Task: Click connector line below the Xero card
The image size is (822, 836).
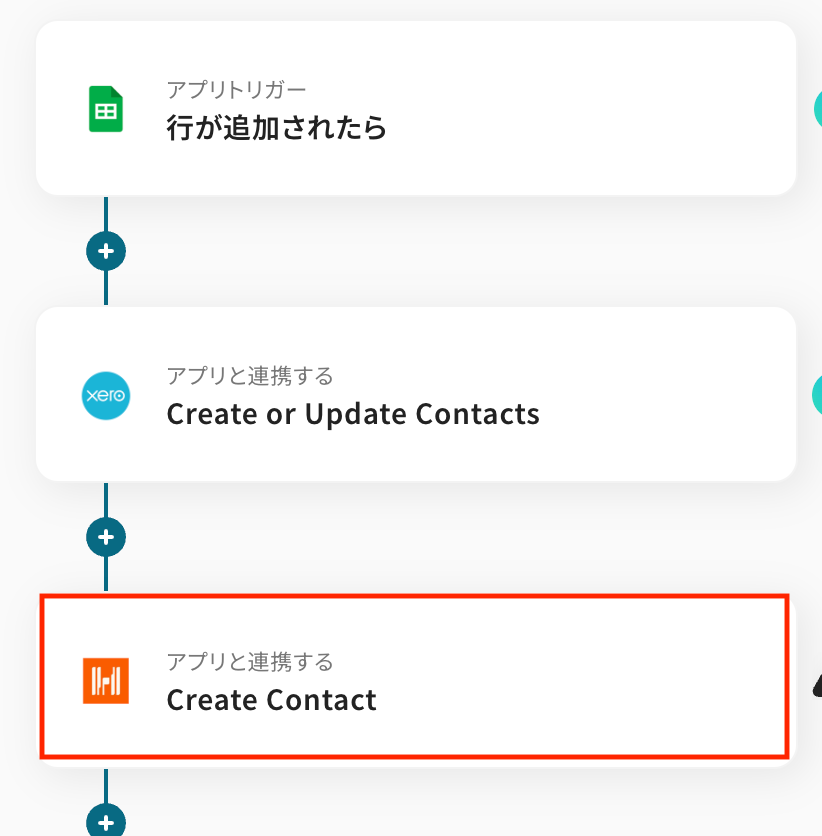Action: 106,500
